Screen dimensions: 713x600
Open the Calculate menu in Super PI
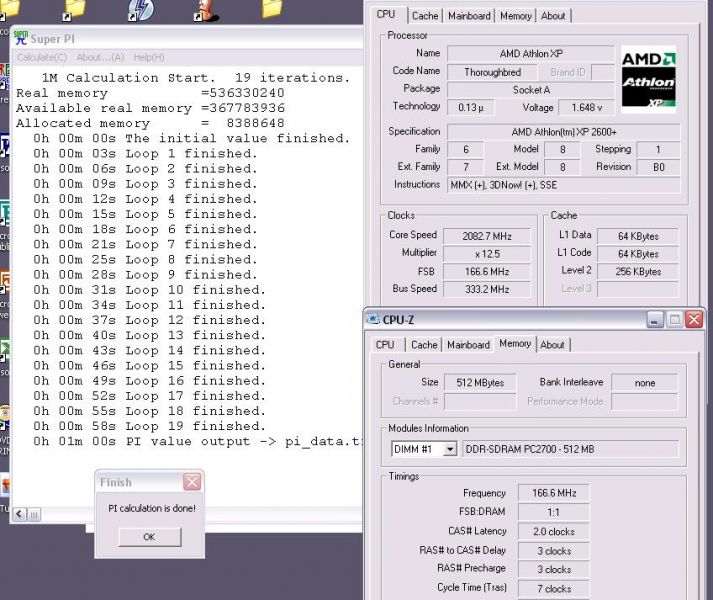tap(42, 57)
